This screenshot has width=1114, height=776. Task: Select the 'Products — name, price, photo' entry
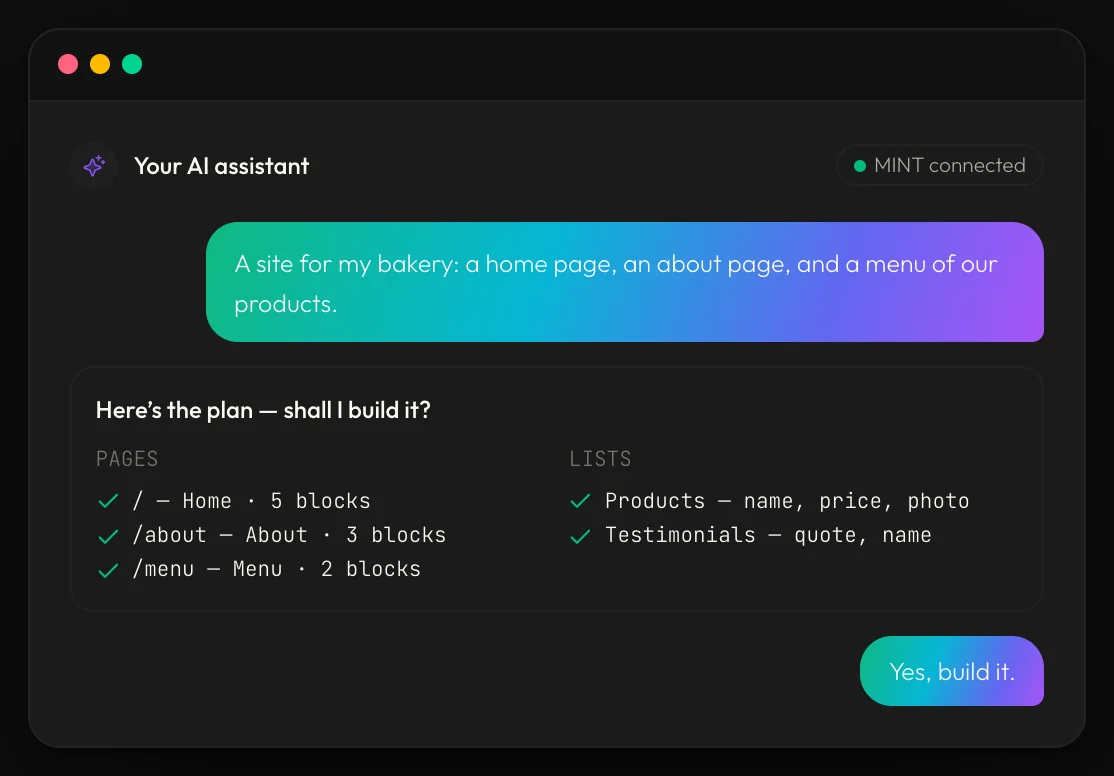pyautogui.click(x=787, y=501)
